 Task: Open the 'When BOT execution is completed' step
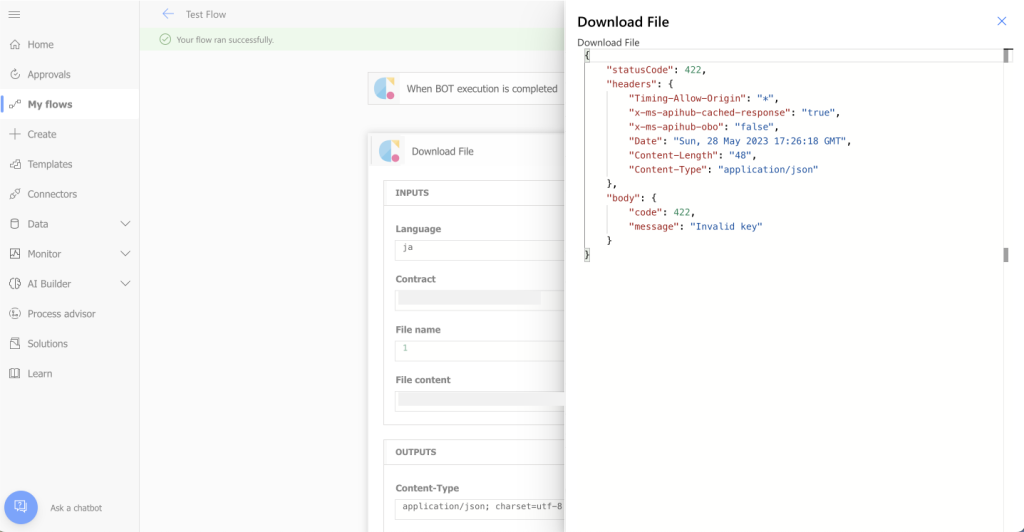pyautogui.click(x=466, y=88)
